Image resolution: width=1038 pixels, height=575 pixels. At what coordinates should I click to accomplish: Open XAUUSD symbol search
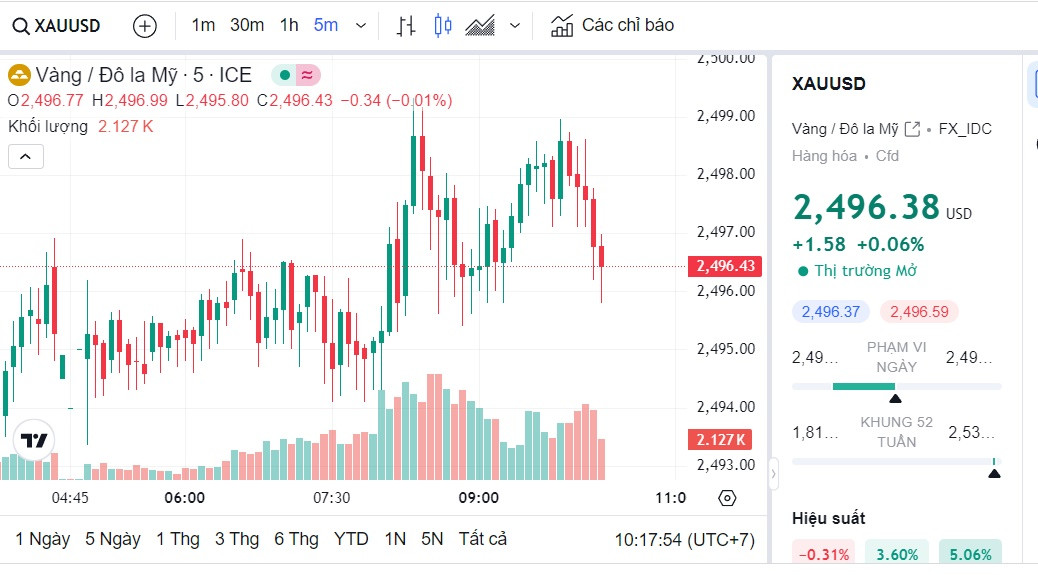56,26
